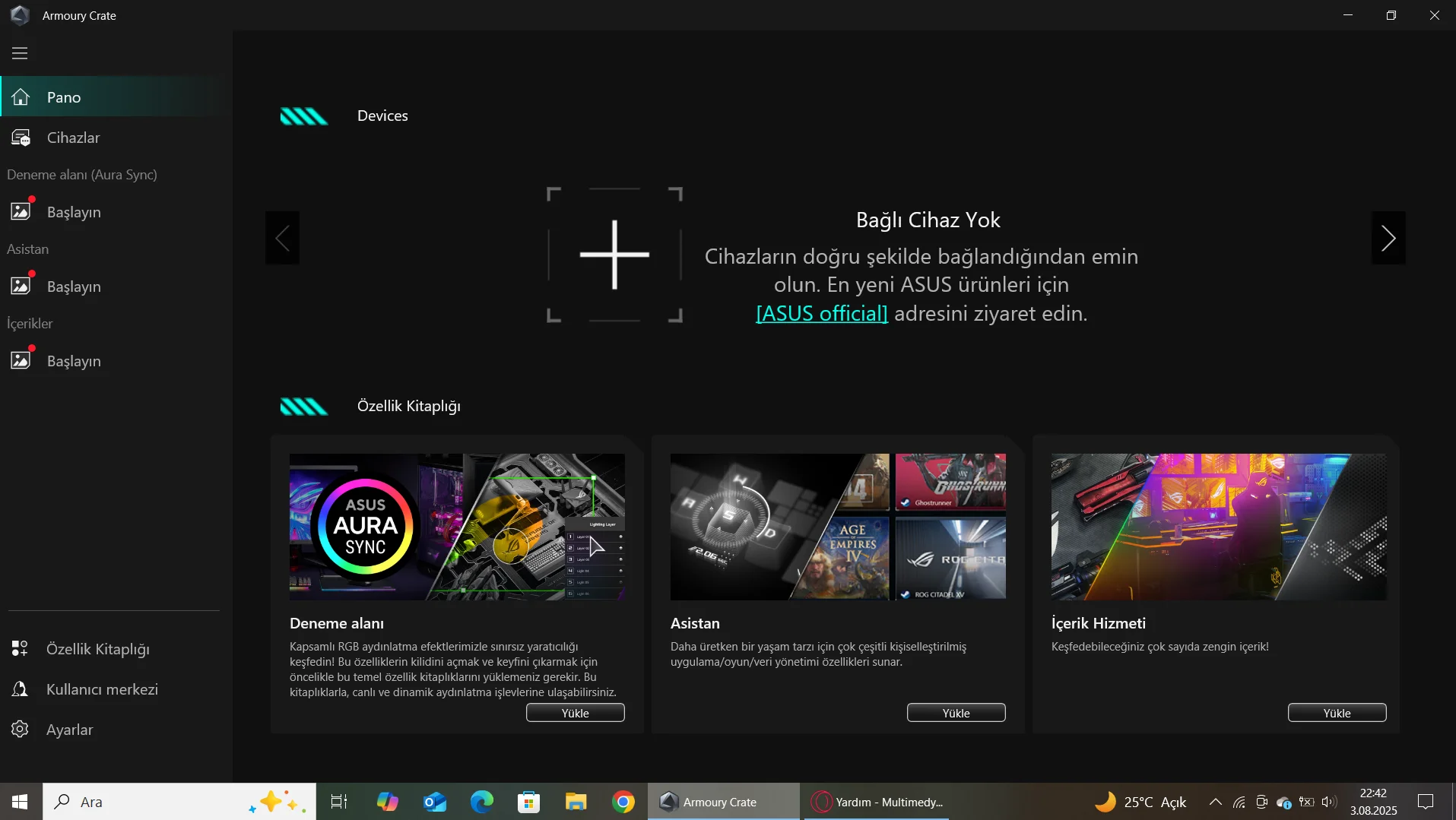Open the Asistan card thumbnail image

coord(838,527)
